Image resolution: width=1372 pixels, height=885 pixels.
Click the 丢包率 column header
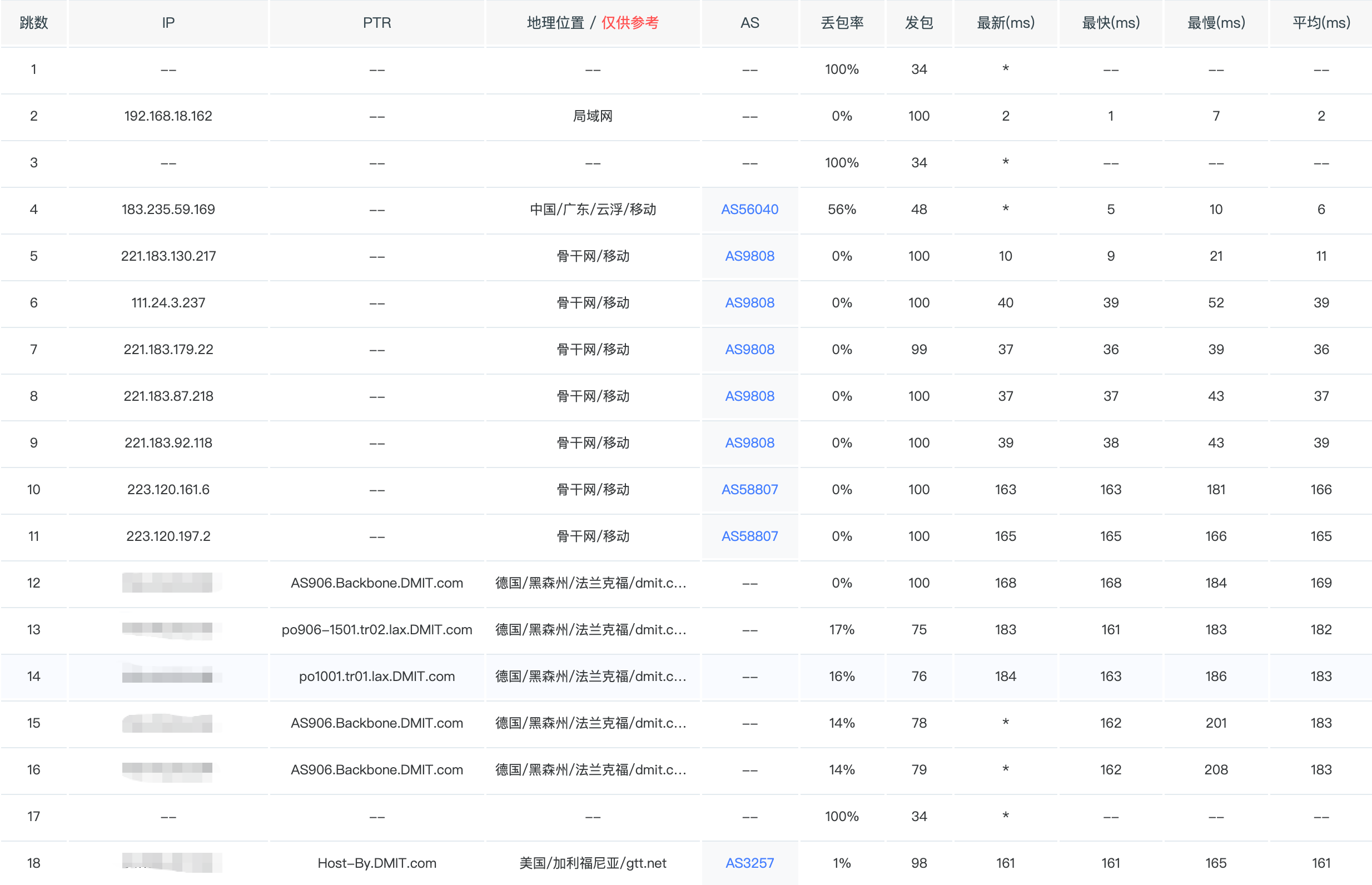842,23
